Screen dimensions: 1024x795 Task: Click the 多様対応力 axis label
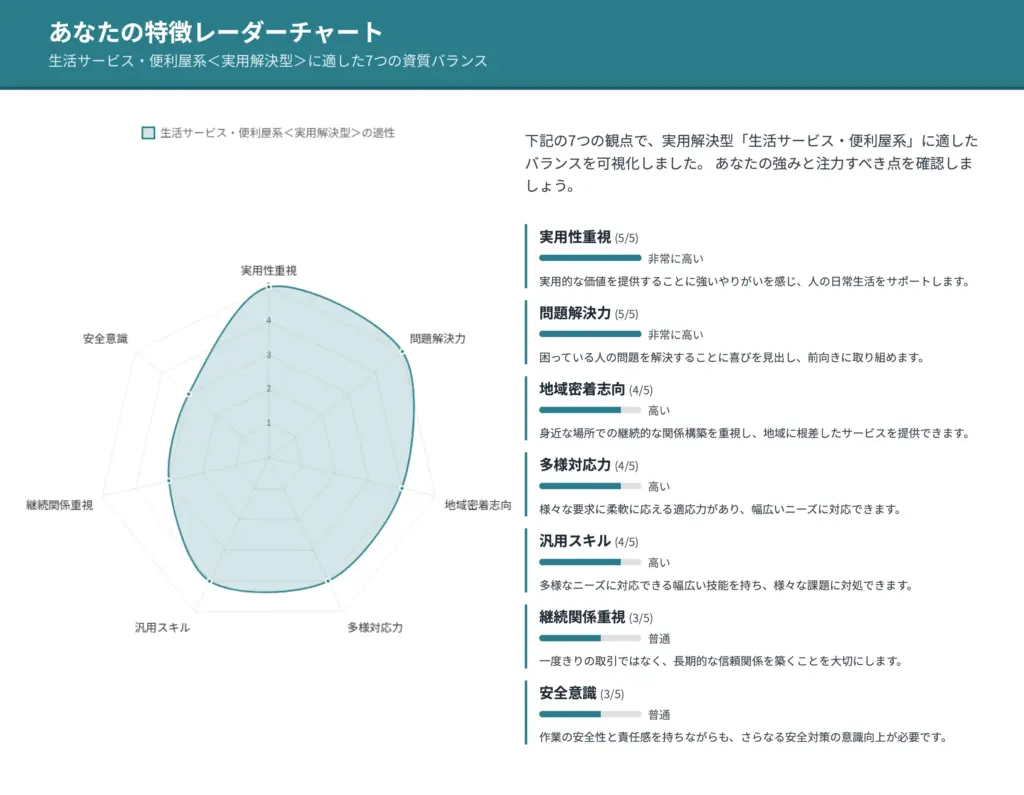tap(375, 627)
